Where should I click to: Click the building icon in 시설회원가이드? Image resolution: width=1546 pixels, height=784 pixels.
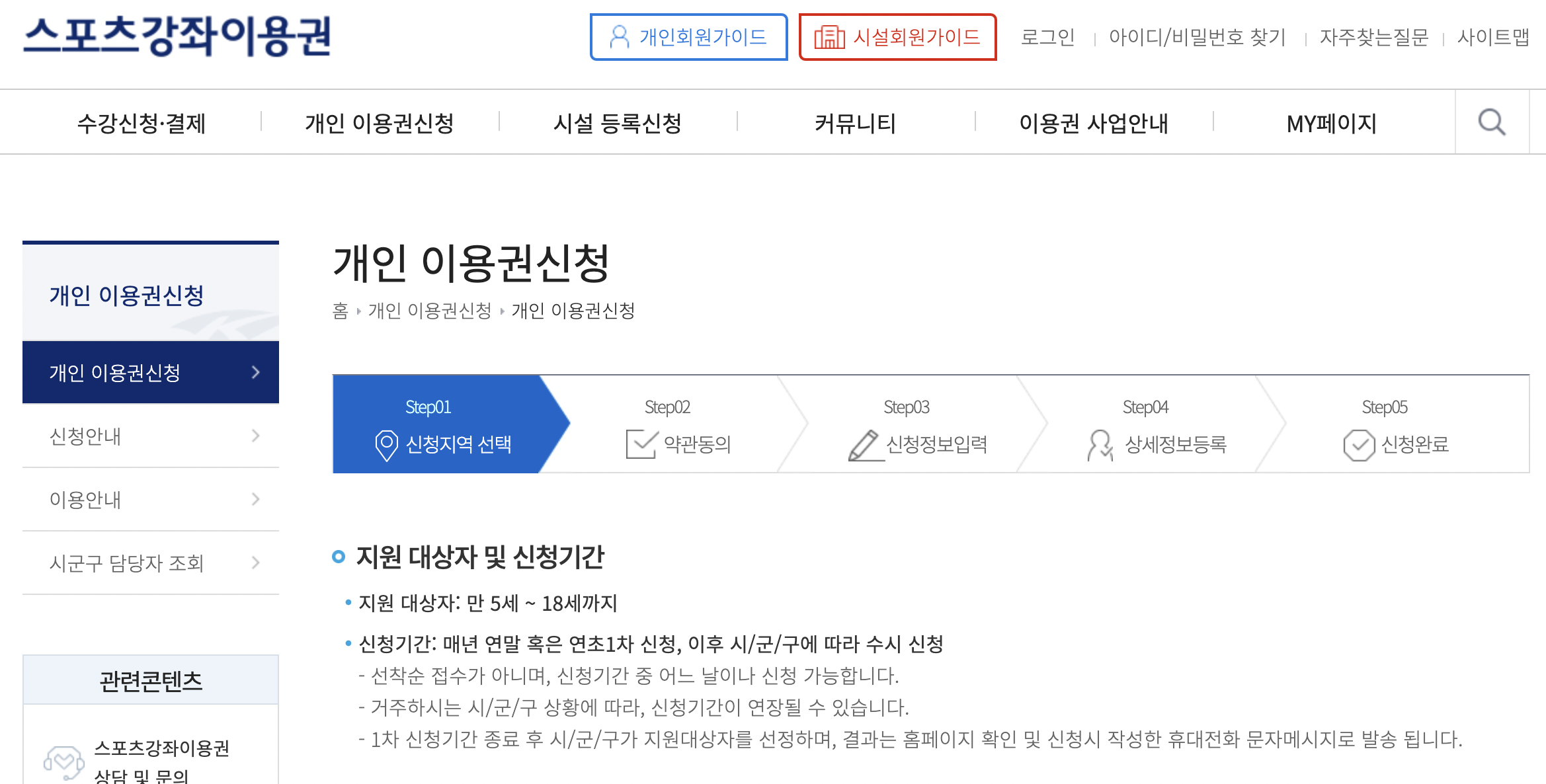pos(829,37)
